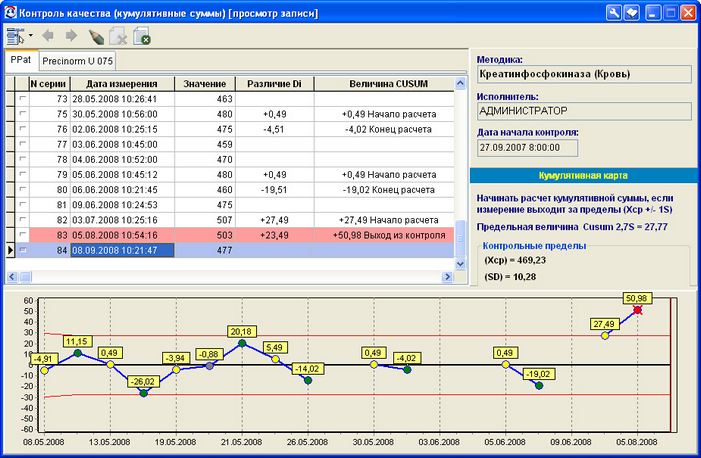Viewport: 701px width, 458px height.
Task: Open the wrench settings icon in title bar
Action: coord(615,13)
